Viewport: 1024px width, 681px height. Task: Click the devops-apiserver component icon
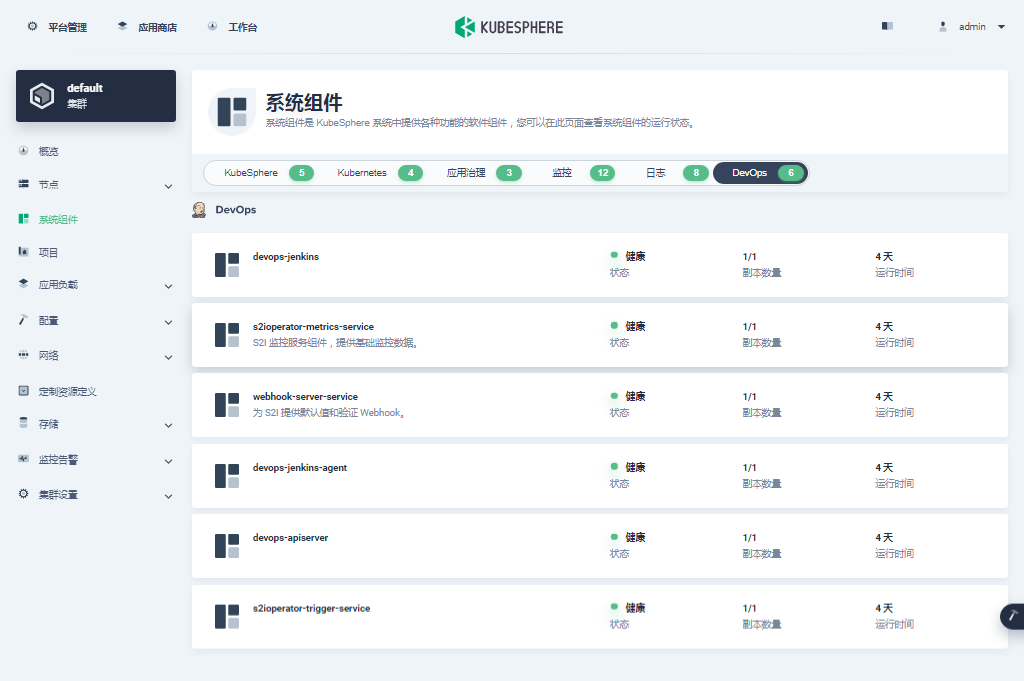[227, 546]
